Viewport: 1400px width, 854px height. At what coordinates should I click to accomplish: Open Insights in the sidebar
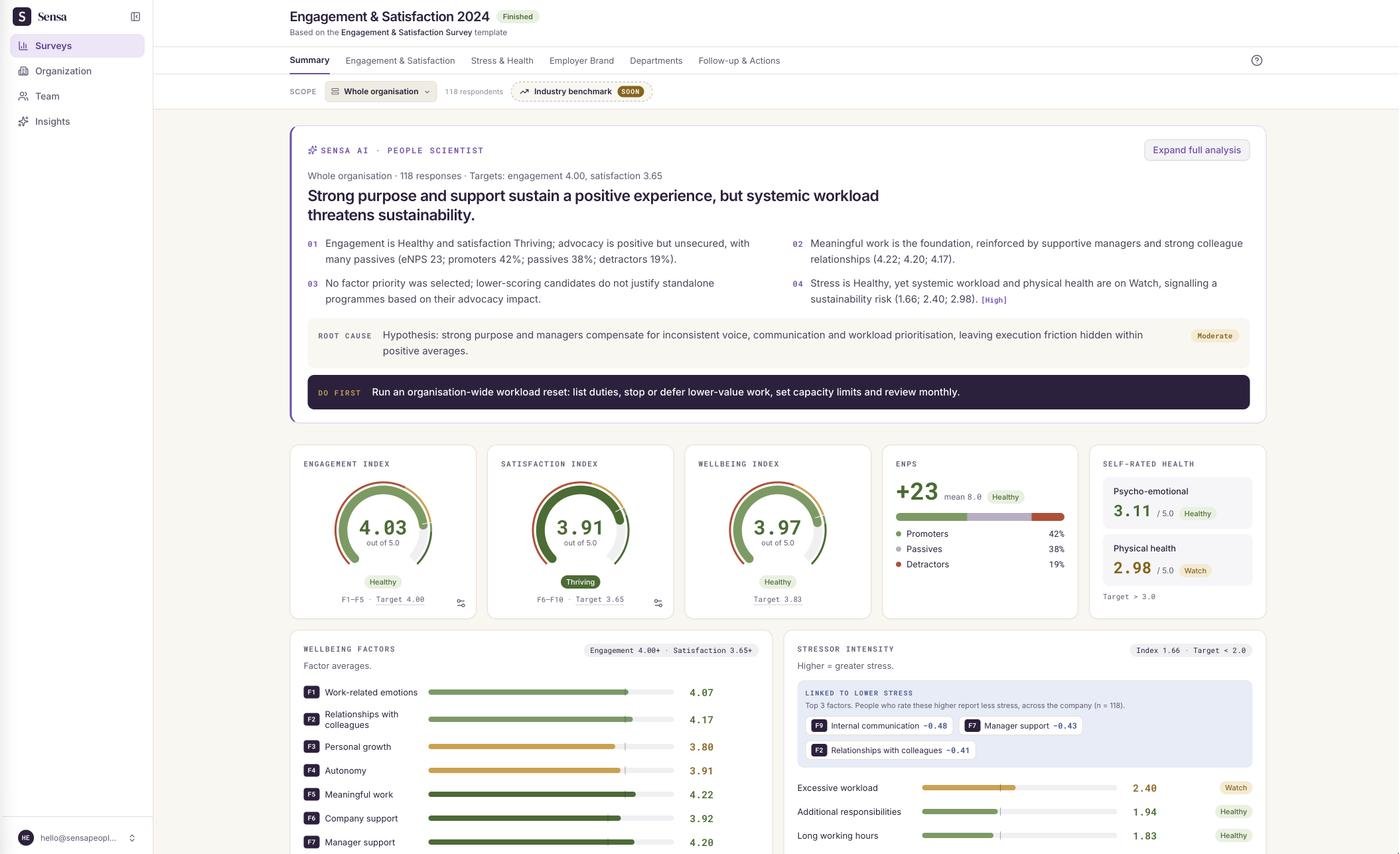click(77, 121)
